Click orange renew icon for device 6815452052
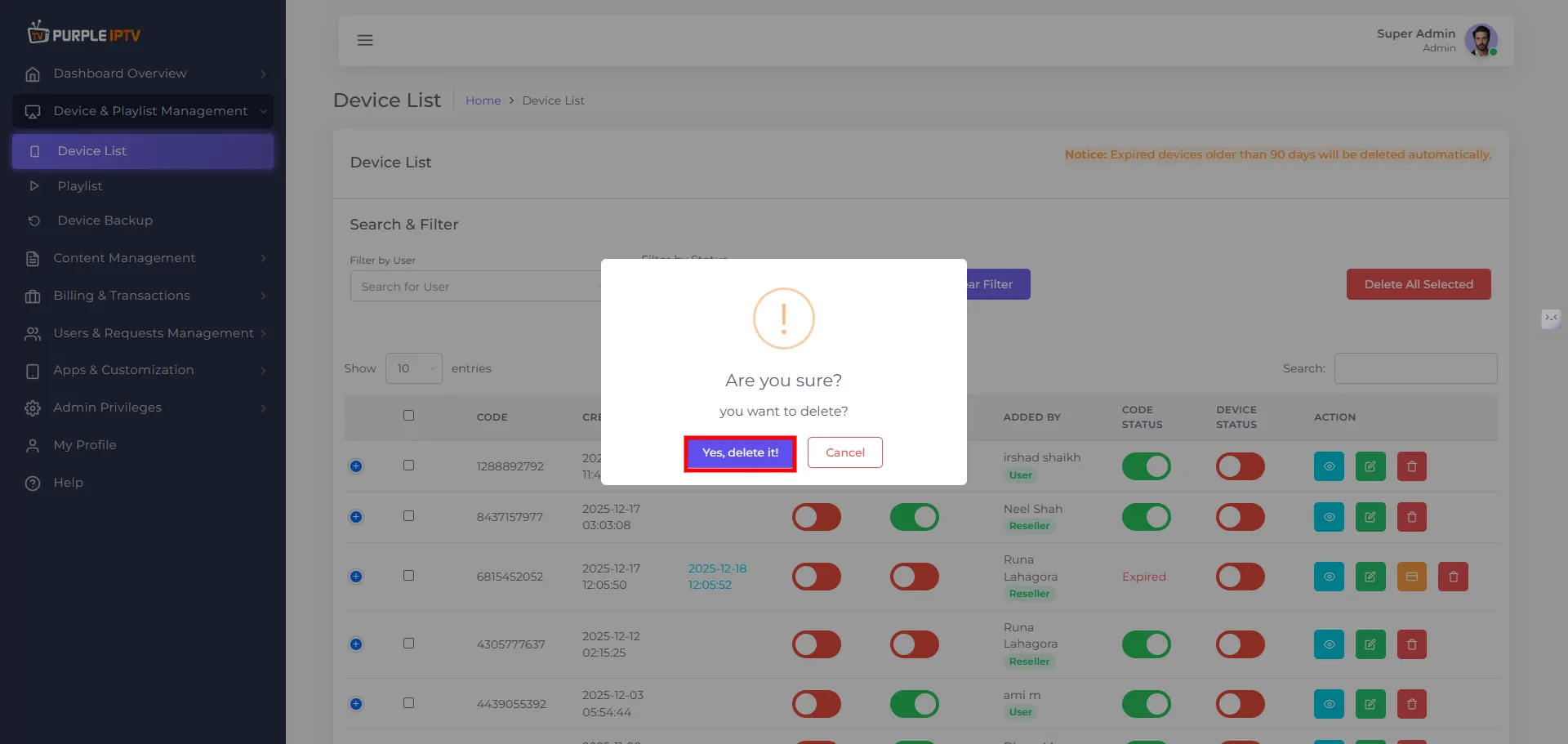 pos(1411,577)
